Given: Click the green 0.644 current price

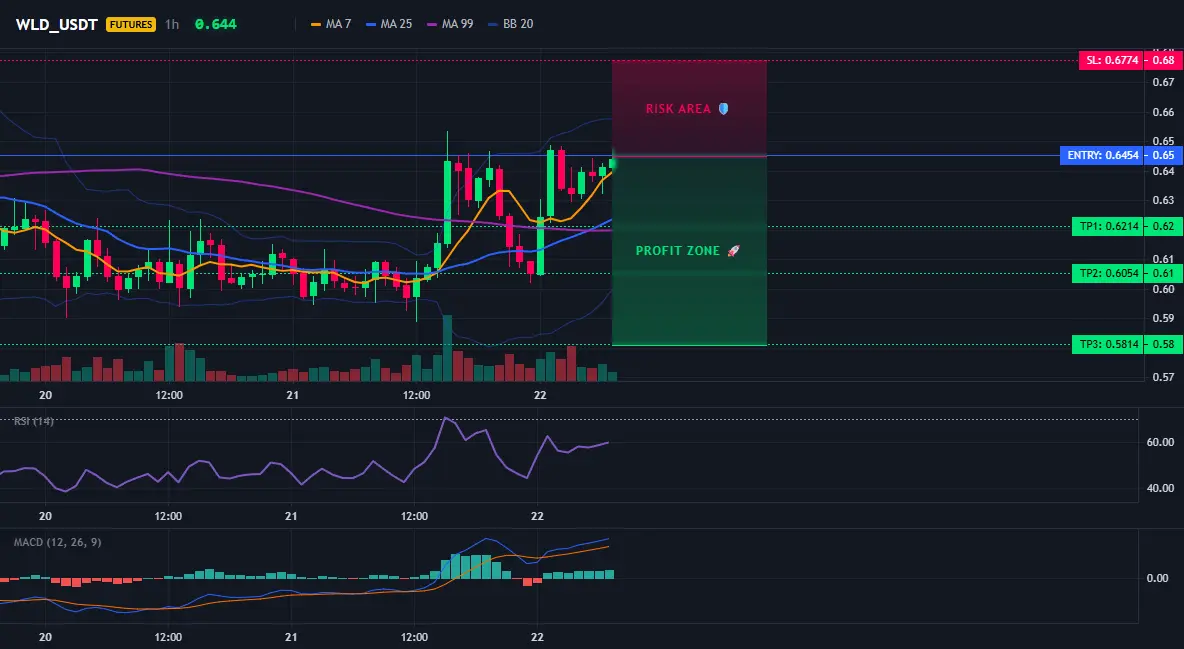Looking at the screenshot, I should pos(215,24).
